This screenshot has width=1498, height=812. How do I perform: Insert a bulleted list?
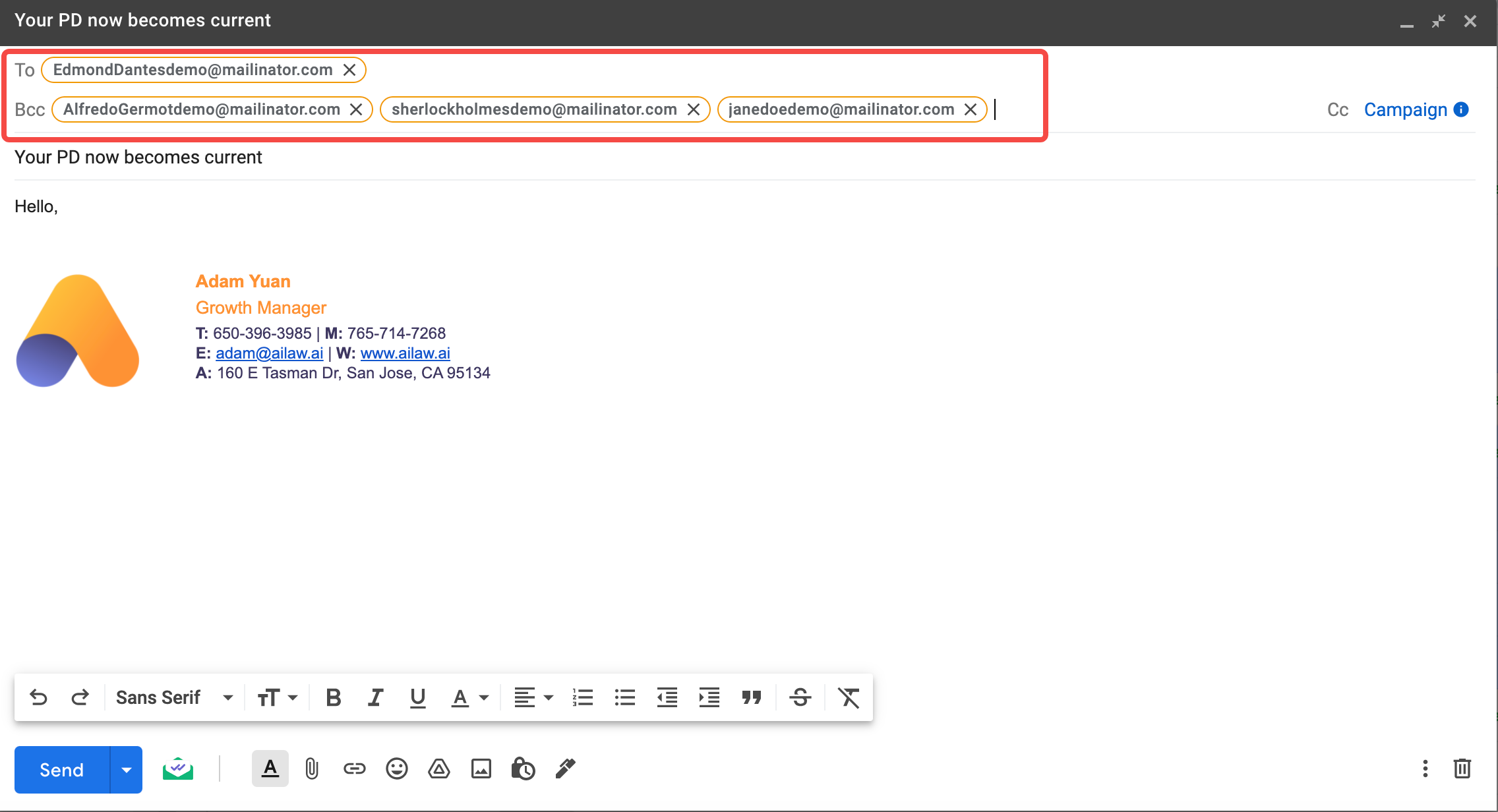(x=624, y=697)
